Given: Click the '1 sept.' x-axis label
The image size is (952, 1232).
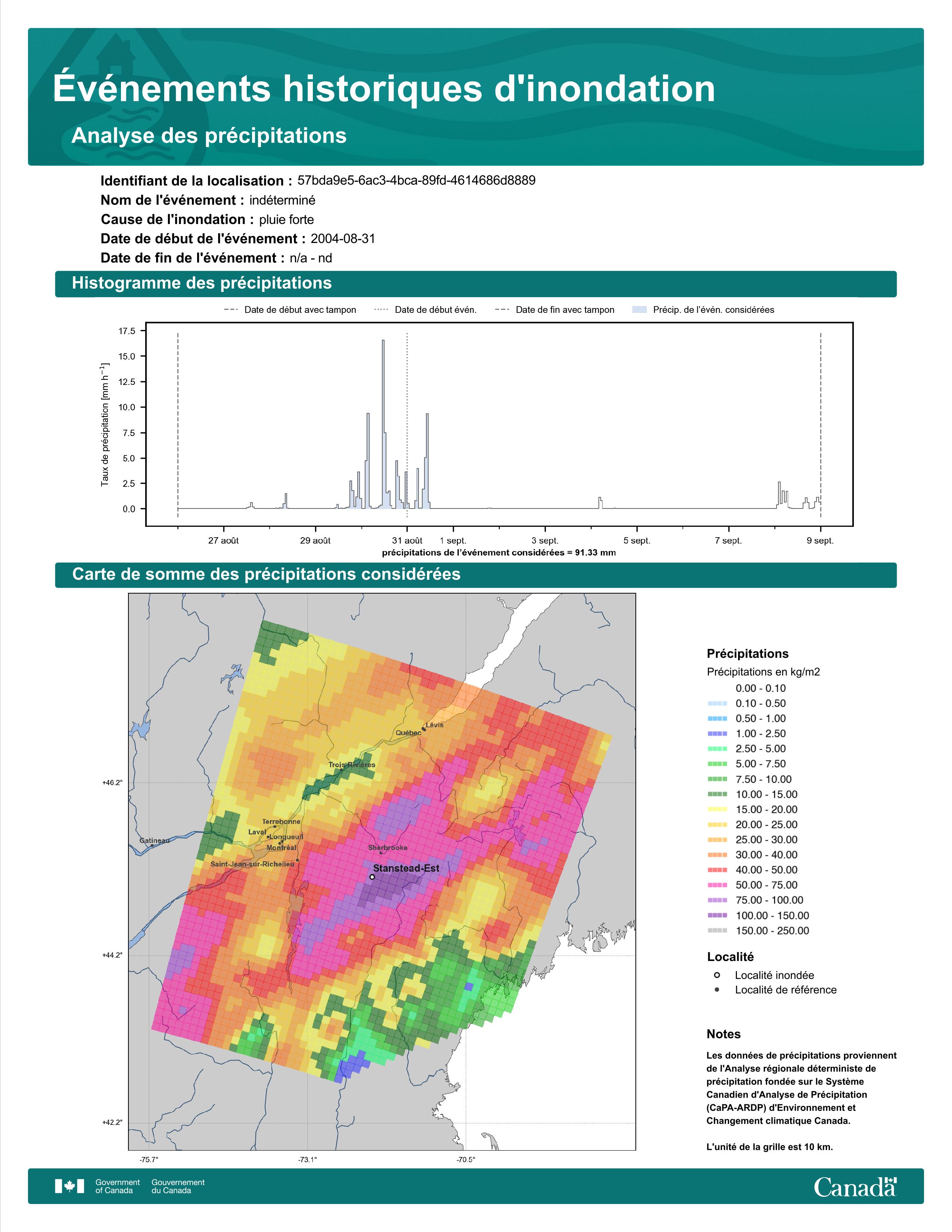Looking at the screenshot, I should [454, 541].
